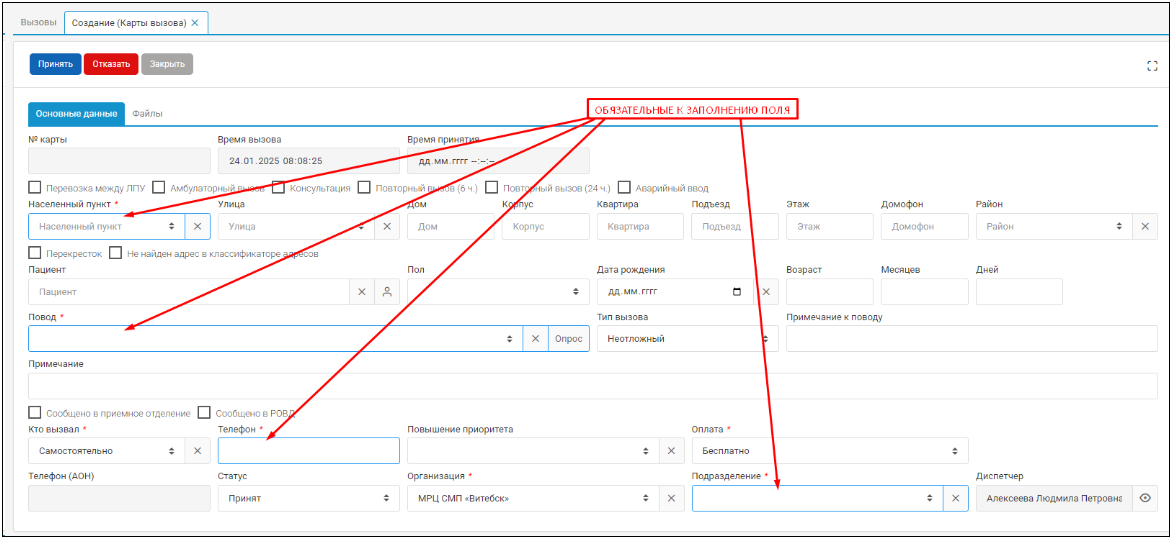Click the eye icon next to Диспетчер
1172x539 pixels.
coord(1145,499)
